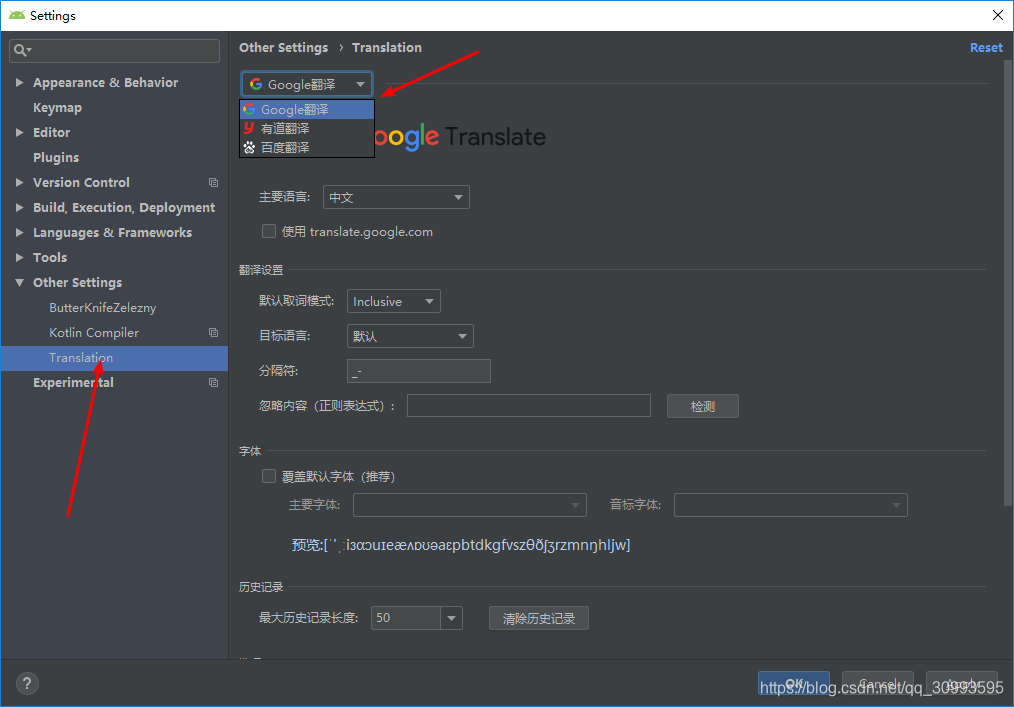Screen dimensions: 1014x707
Task: Select the Translation tree item
Action: [114, 358]
